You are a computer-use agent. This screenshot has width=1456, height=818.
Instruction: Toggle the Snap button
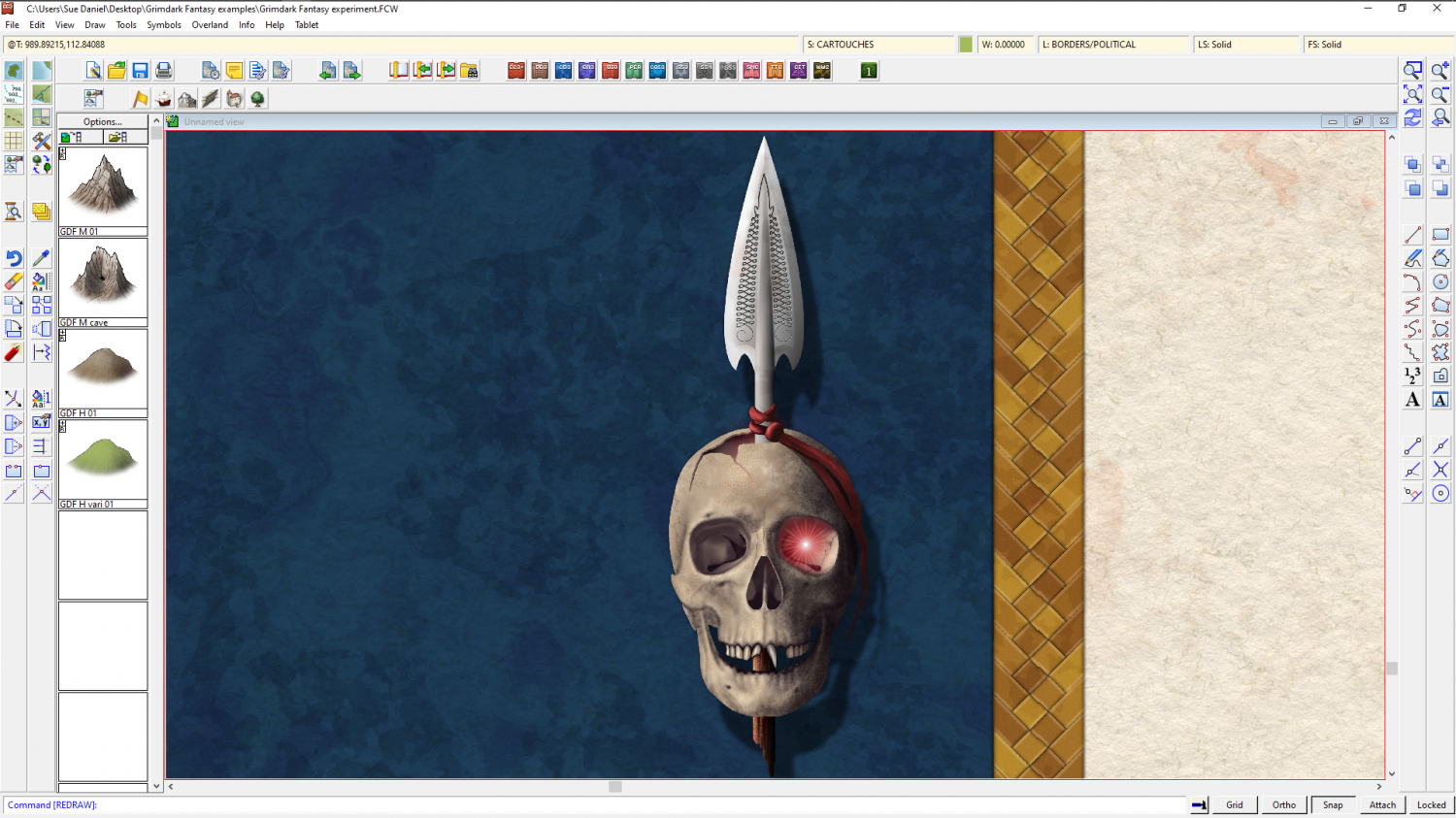pyautogui.click(x=1334, y=804)
